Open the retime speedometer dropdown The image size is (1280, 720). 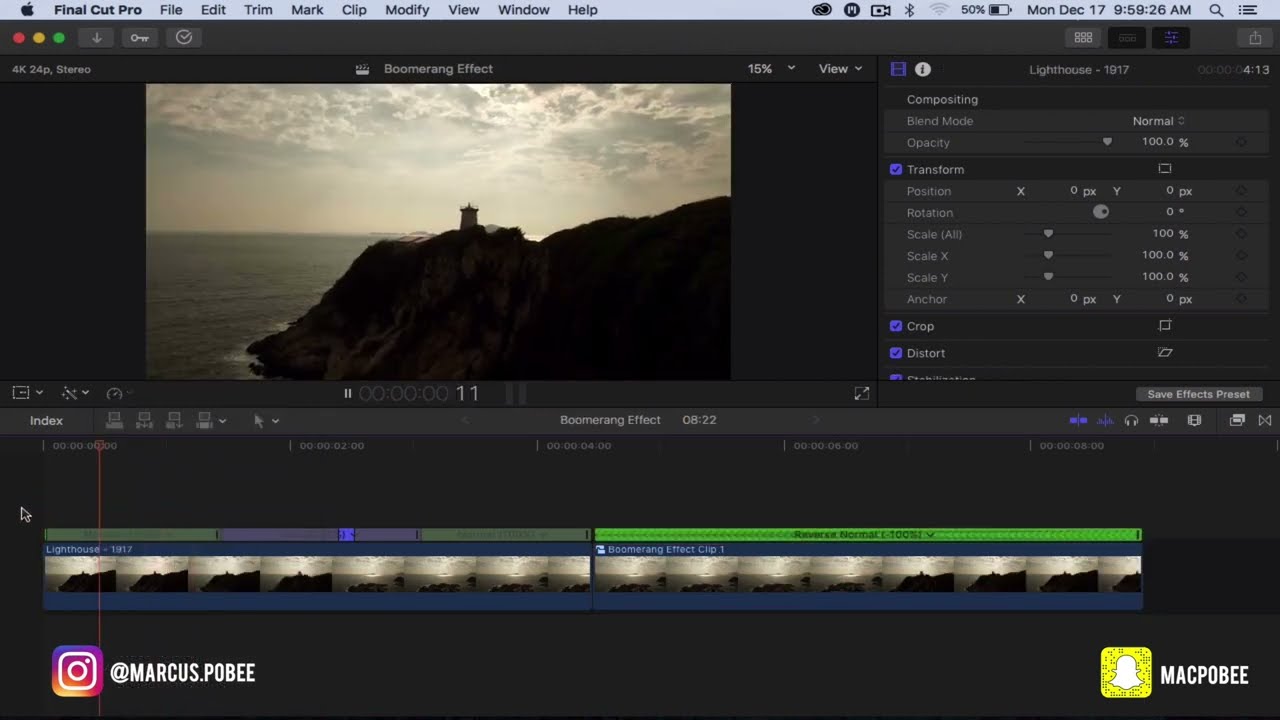119,394
